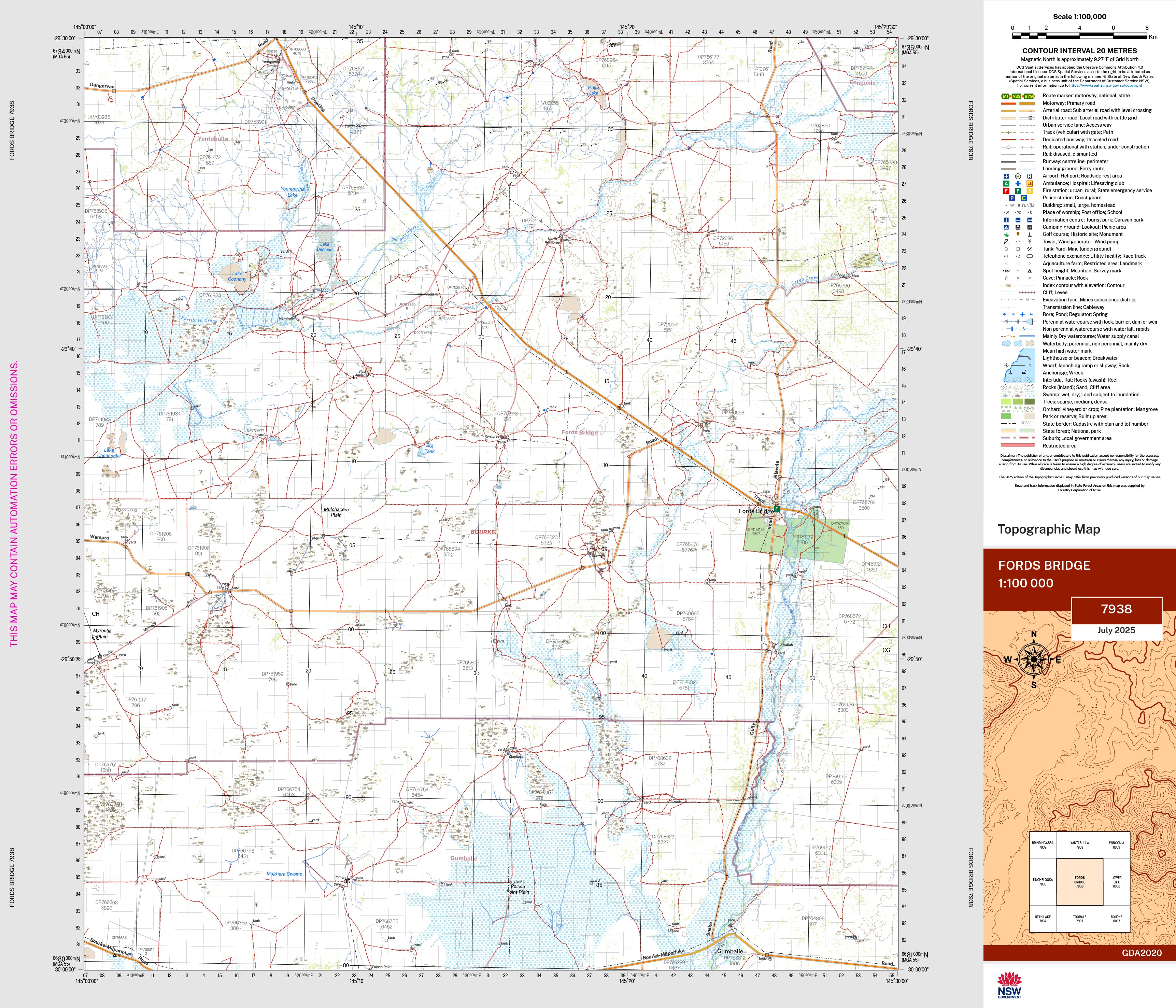Click the Police station P icon
The width and height of the screenshot is (1176, 1008).
(x=1012, y=198)
